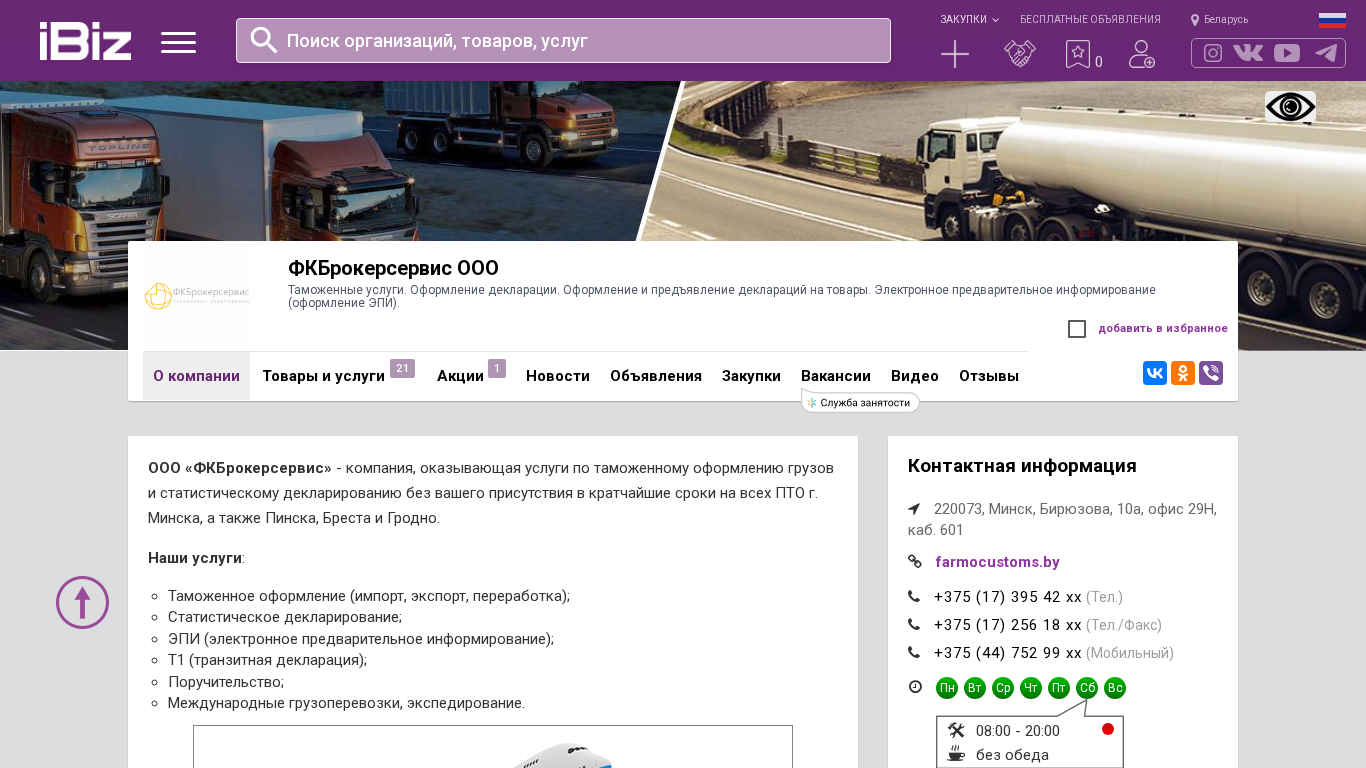Select the Пт day circle

tap(1059, 688)
